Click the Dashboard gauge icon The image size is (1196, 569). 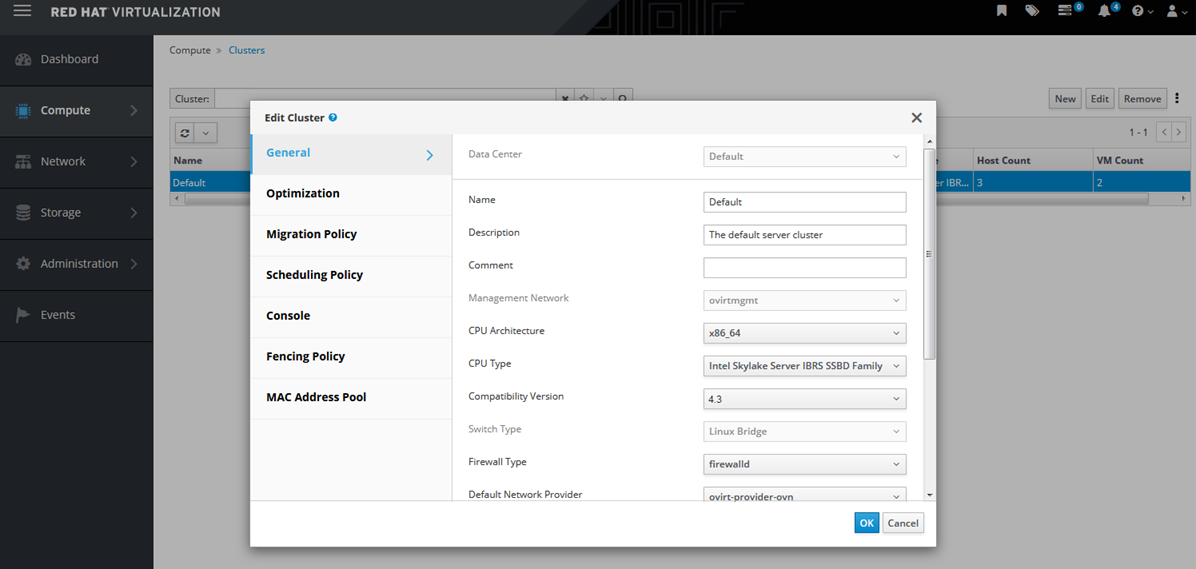[23, 59]
